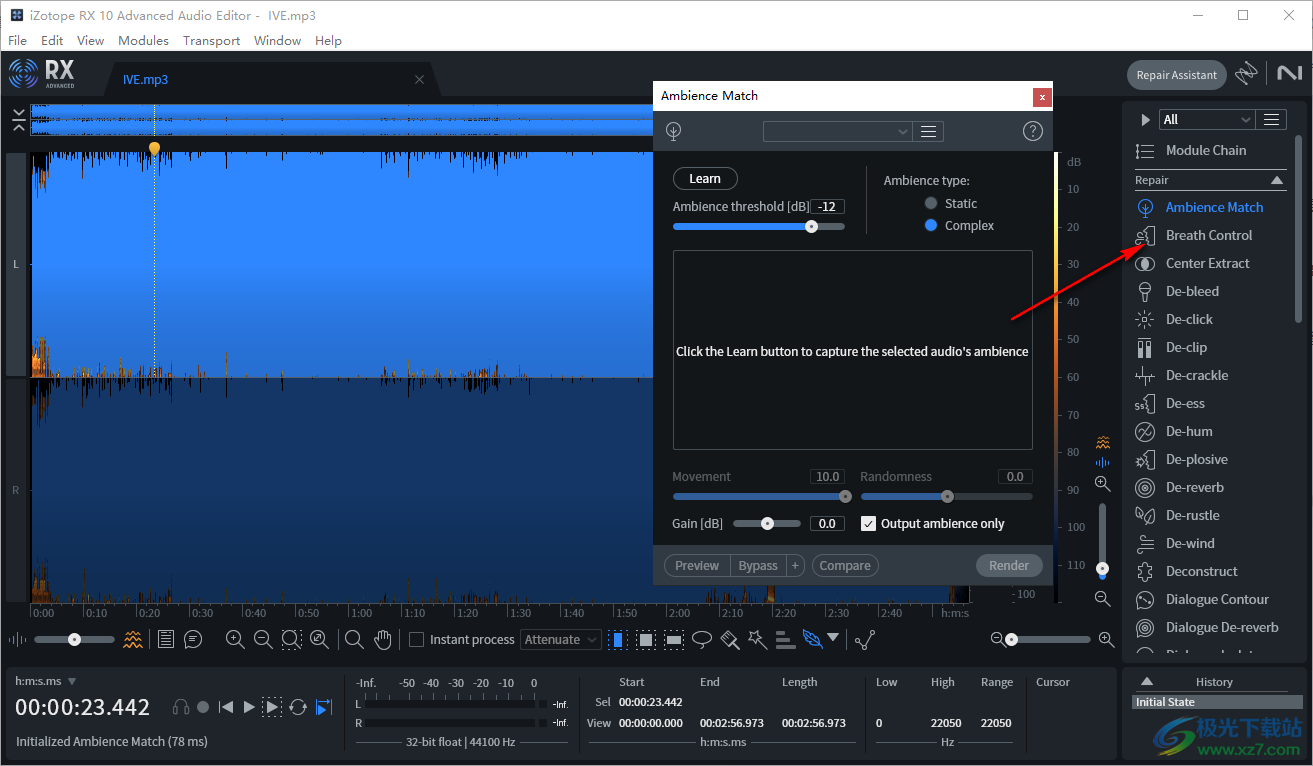Select the Lasso selection tool

(703, 639)
